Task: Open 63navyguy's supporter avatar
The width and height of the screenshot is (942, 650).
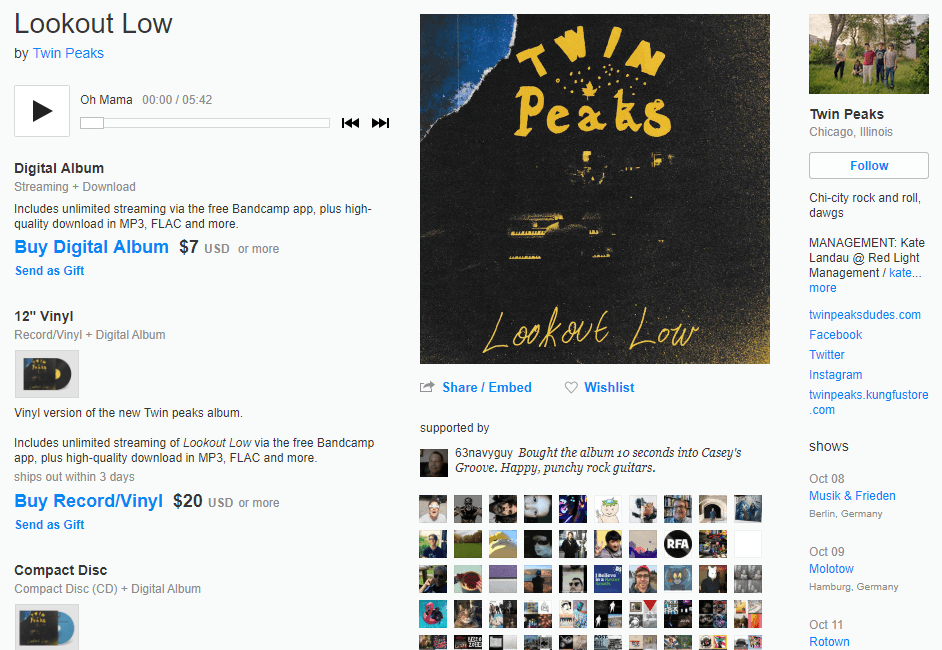Action: tap(434, 463)
